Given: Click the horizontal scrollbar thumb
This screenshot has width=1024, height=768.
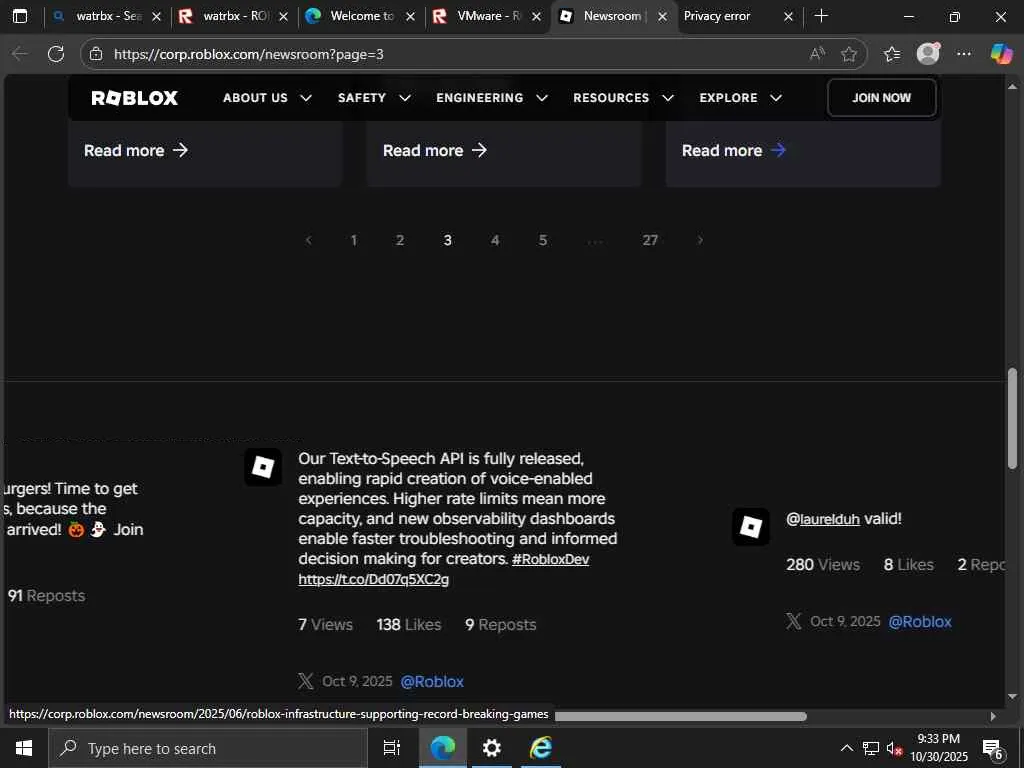Looking at the screenshot, I should pyautogui.click(x=680, y=716).
